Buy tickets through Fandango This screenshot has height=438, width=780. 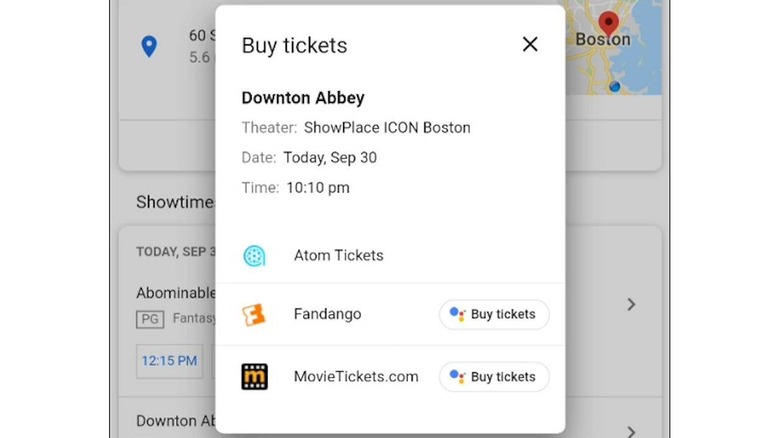click(494, 315)
